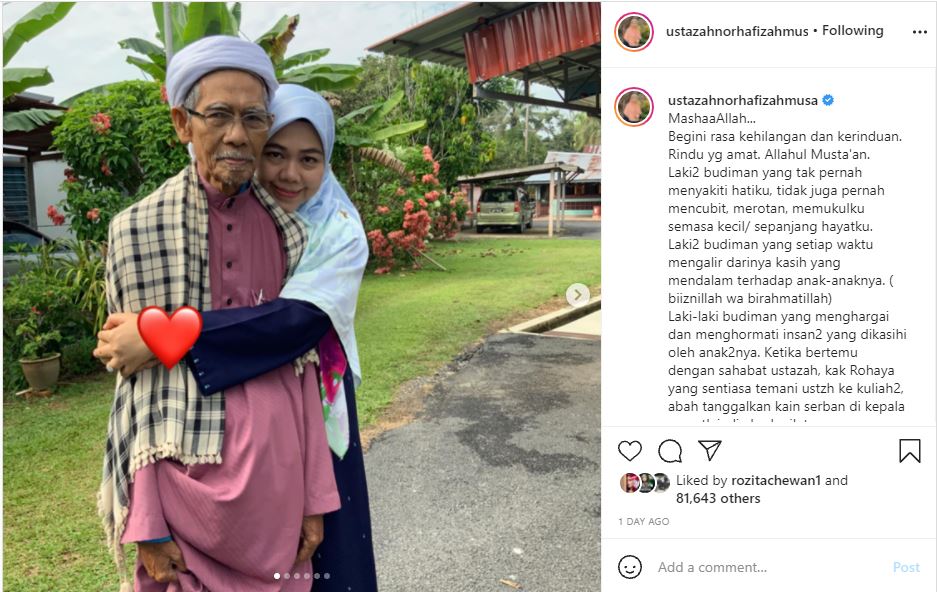Open profile avatar beside the caption

[x=633, y=107]
